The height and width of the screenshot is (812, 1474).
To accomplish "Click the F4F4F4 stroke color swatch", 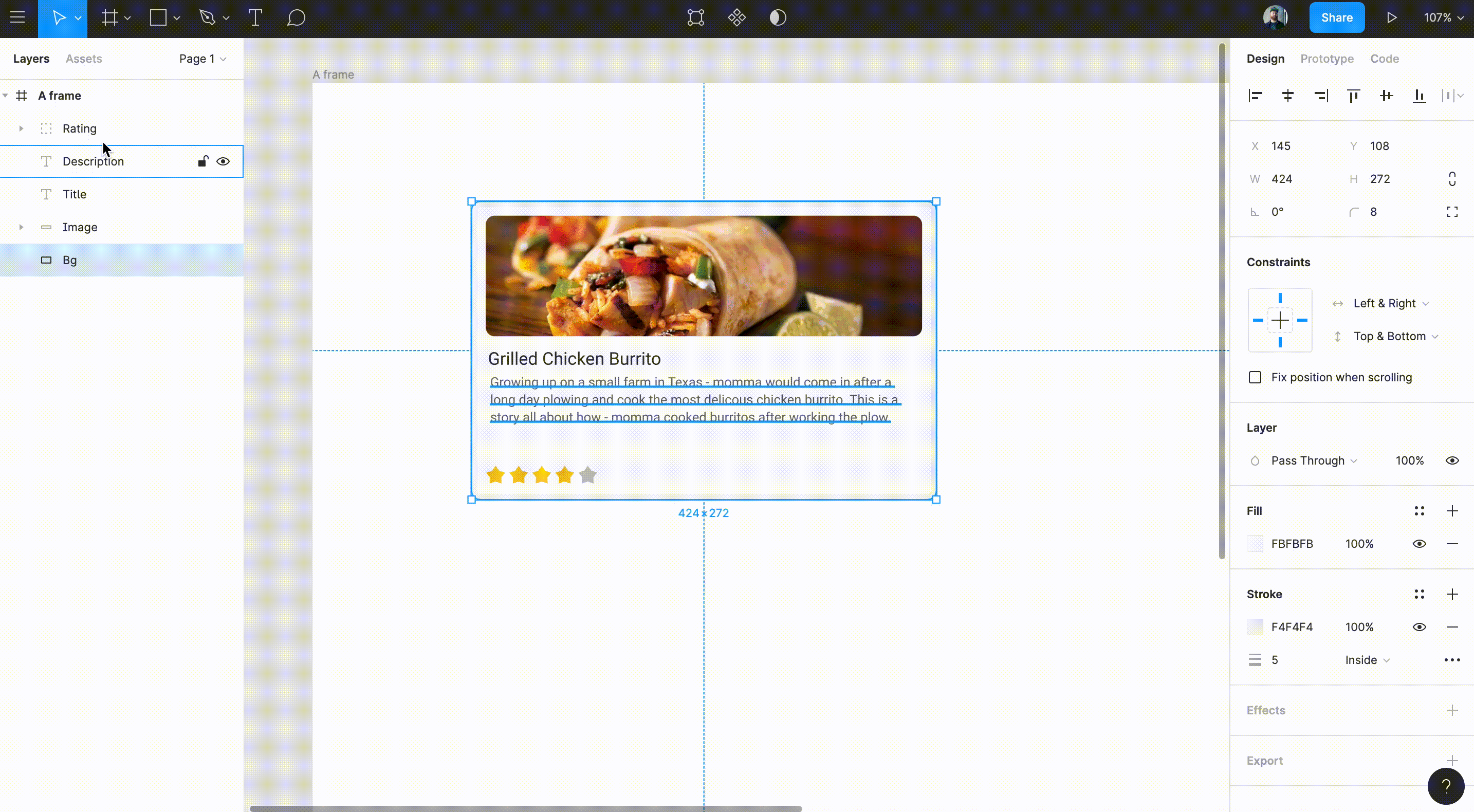I will 1255,627.
